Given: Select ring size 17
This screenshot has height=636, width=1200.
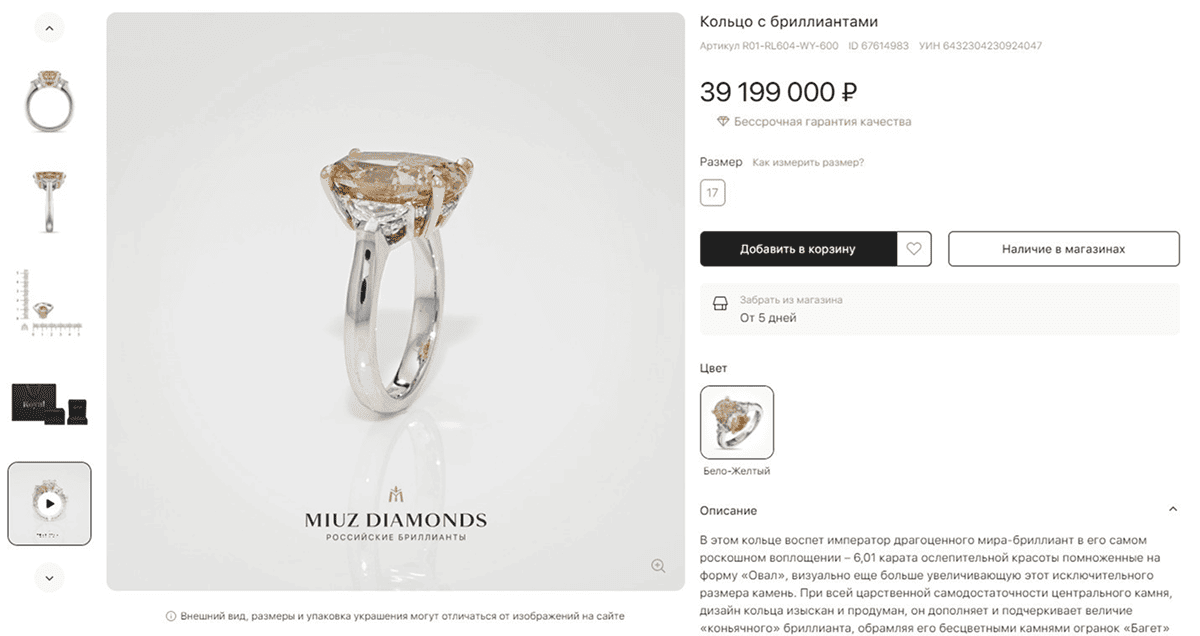Looking at the screenshot, I should (x=712, y=192).
